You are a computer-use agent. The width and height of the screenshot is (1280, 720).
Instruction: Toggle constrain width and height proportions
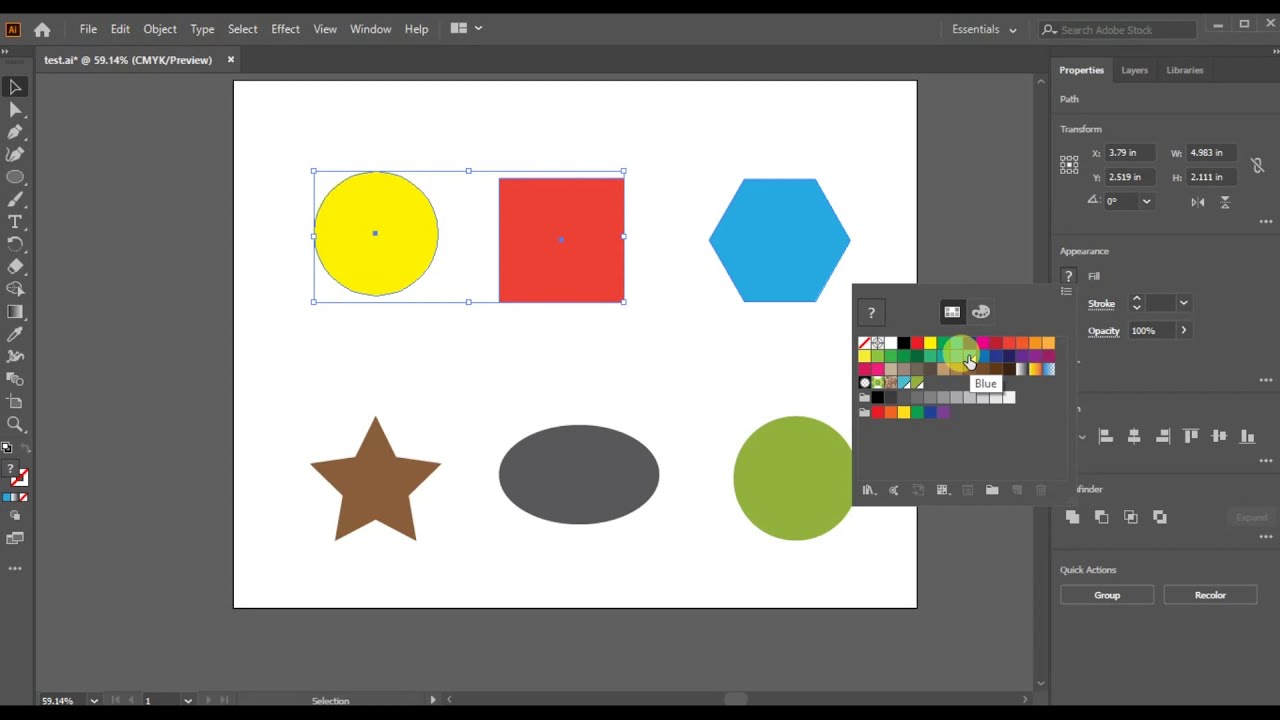1258,165
